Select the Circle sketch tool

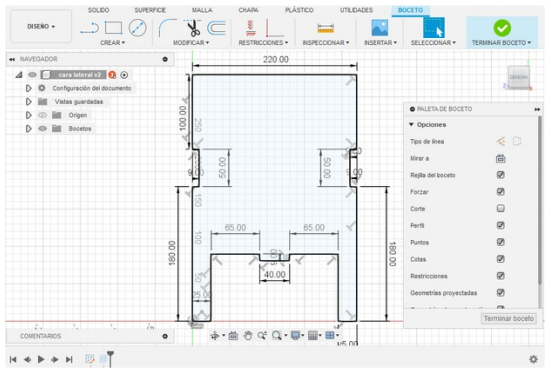[x=137, y=28]
